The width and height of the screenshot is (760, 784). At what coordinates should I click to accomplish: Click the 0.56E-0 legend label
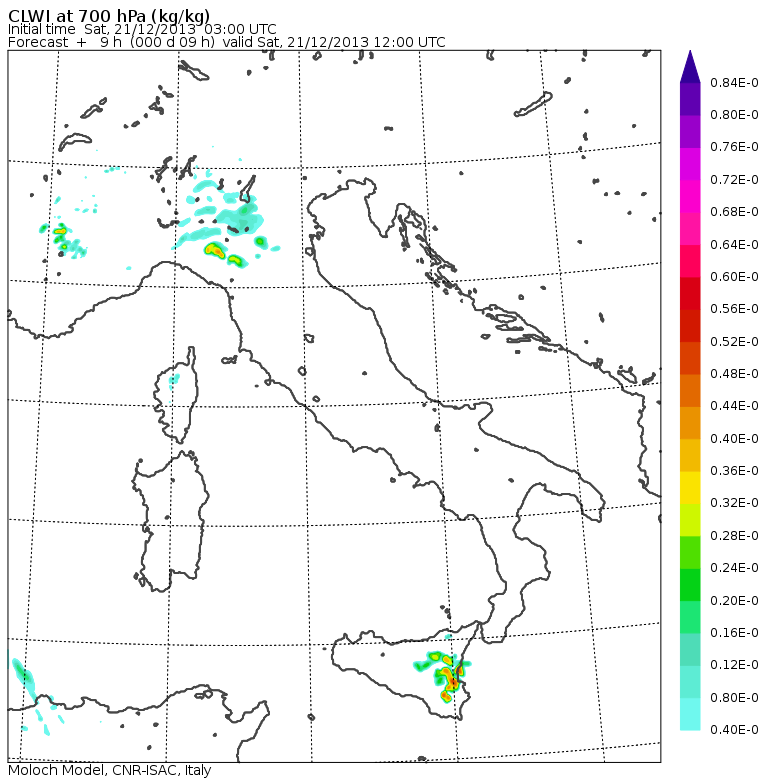click(734, 309)
